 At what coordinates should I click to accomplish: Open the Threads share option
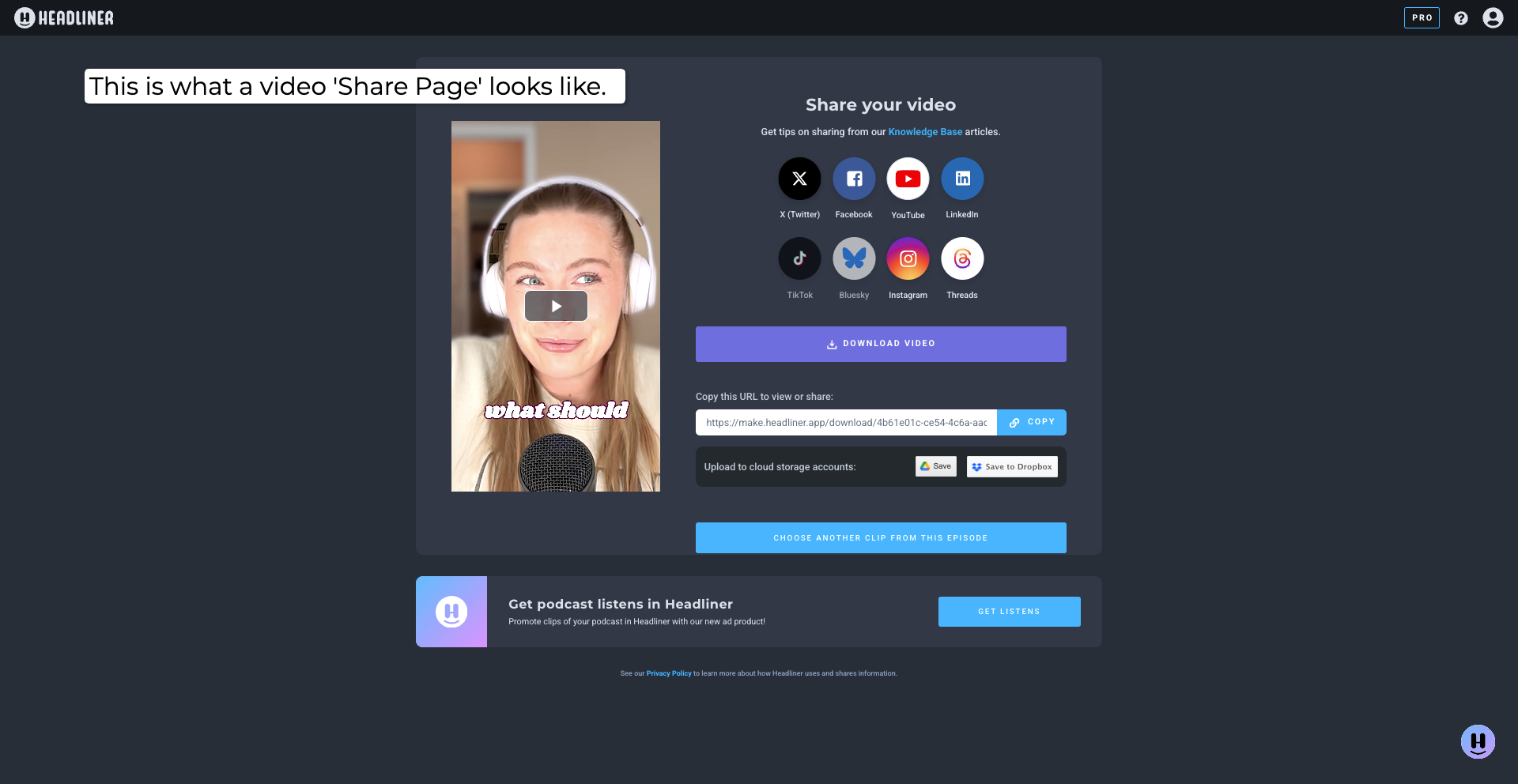pos(962,258)
